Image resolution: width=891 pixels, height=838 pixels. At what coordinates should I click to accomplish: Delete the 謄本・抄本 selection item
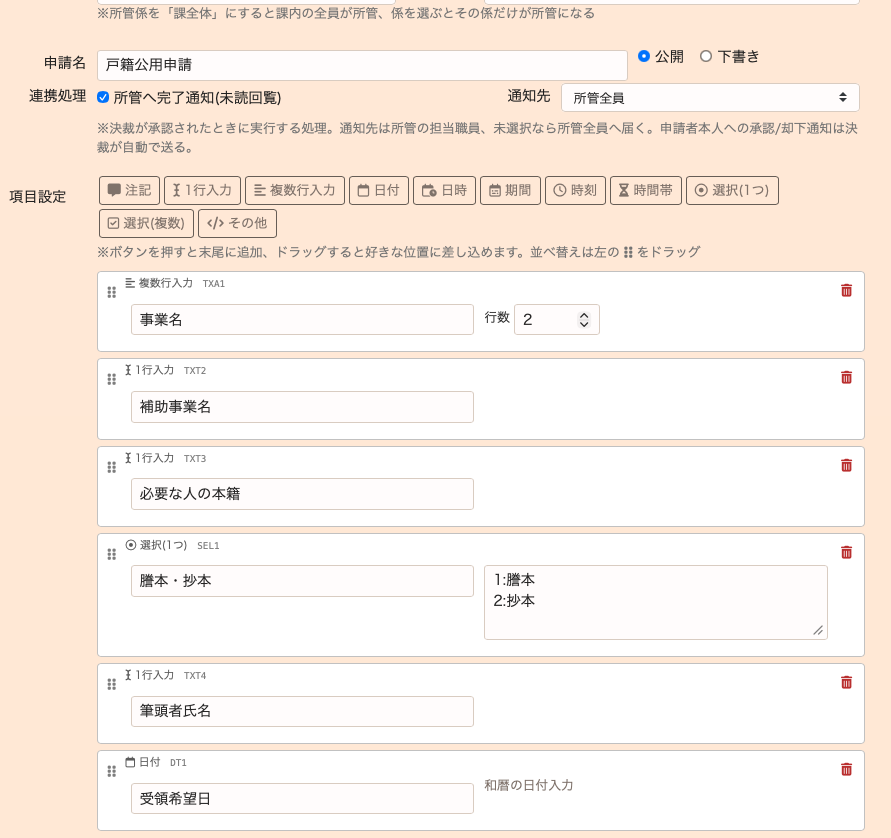tap(846, 552)
